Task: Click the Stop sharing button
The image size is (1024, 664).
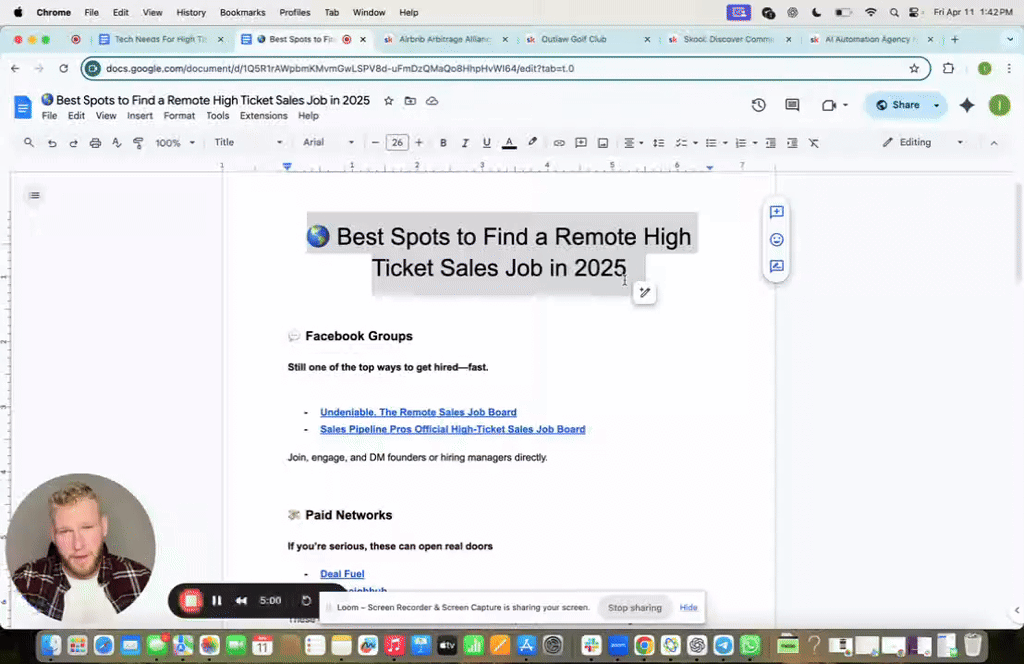Action: [x=635, y=608]
